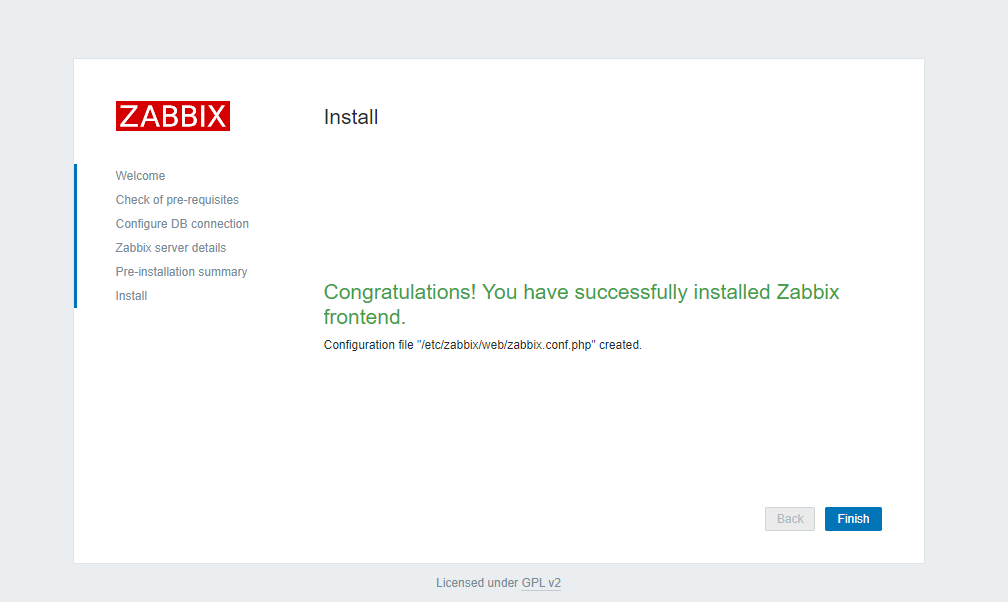Go to Check of pre-requisites step
The height and width of the screenshot is (602, 1008).
[x=177, y=200]
